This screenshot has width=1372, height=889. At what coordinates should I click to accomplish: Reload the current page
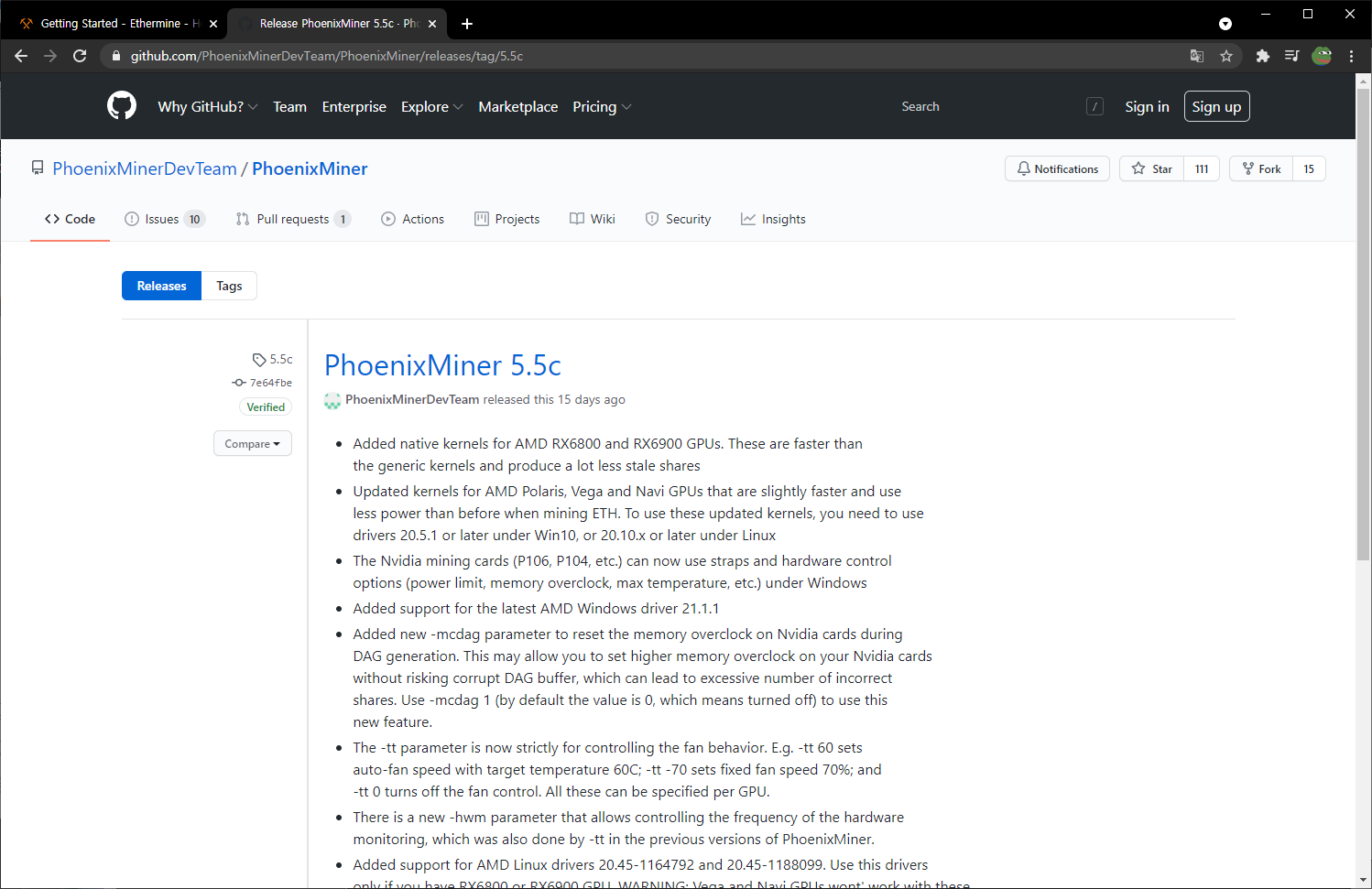(x=80, y=56)
